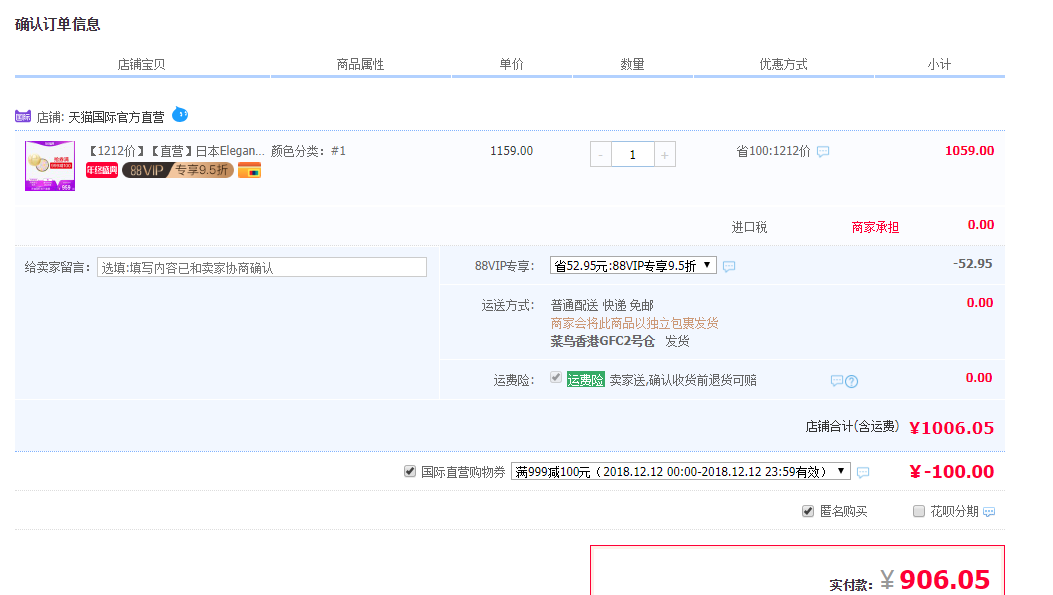Image resolution: width=1053 pixels, height=595 pixels.
Task: Toggle the 匿名购买 checkbox
Action: tap(808, 511)
